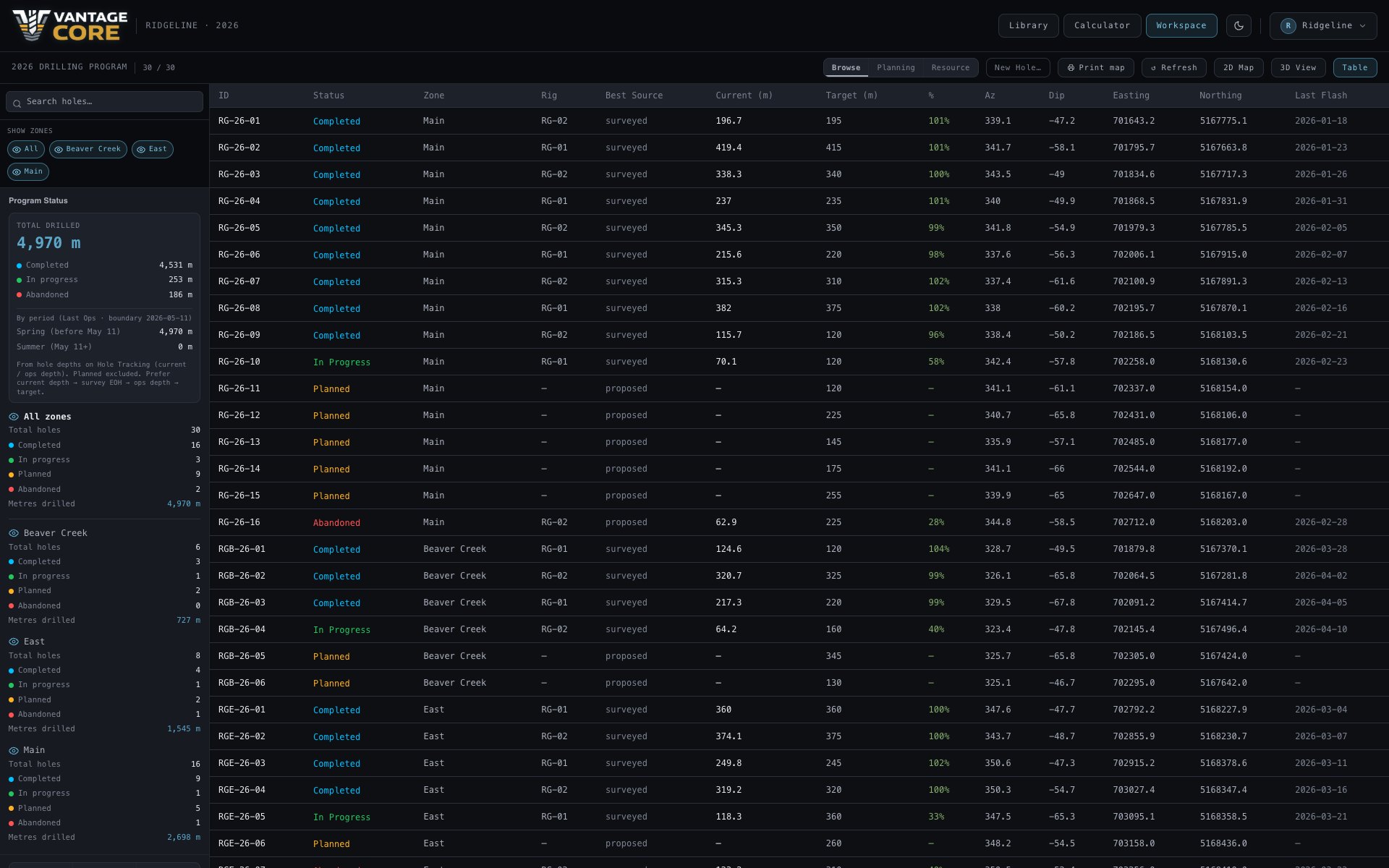
Task: Switch to 3D View
Action: click(x=1298, y=67)
